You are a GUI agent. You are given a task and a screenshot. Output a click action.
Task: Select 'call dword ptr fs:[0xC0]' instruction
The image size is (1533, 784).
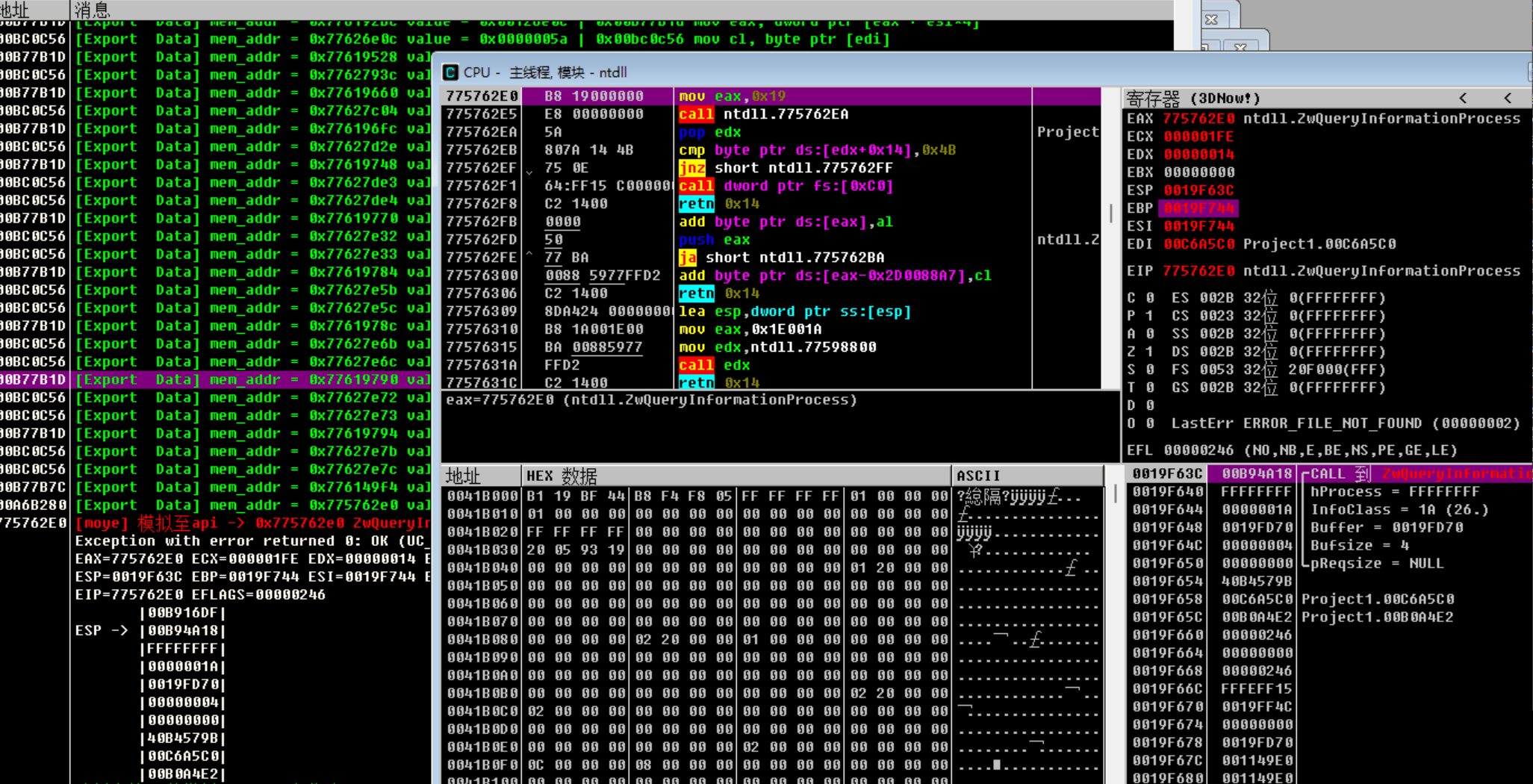click(x=771, y=186)
